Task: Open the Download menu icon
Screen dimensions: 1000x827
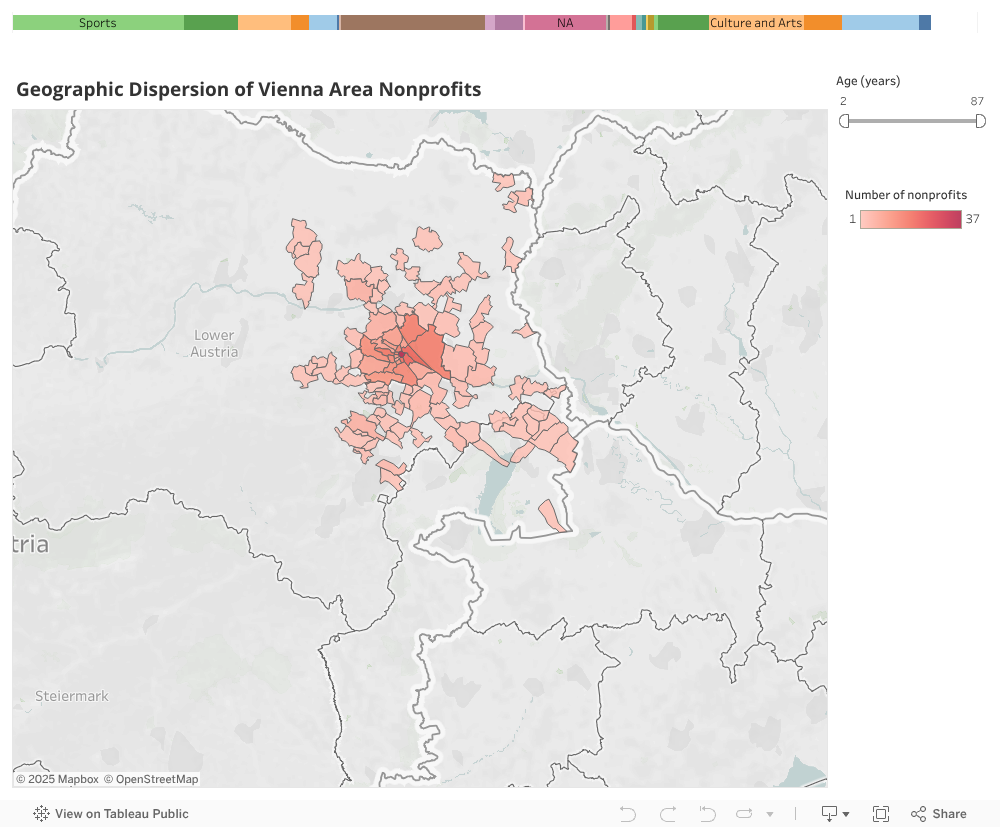Action: pyautogui.click(x=835, y=814)
